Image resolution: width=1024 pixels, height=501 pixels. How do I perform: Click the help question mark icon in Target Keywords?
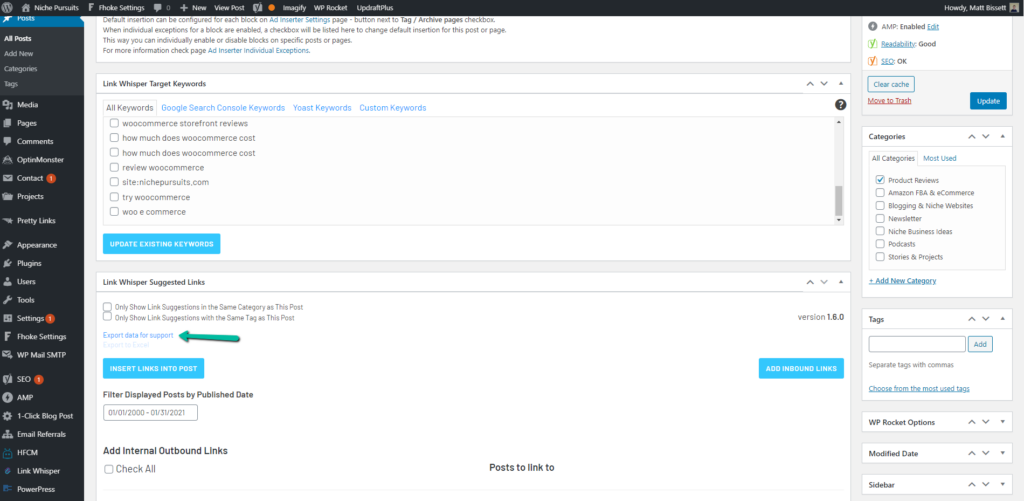pos(840,105)
